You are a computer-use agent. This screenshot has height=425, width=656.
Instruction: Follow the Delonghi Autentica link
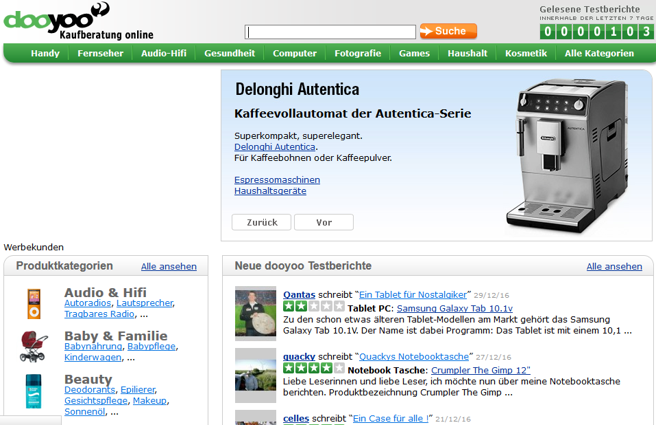pos(275,147)
